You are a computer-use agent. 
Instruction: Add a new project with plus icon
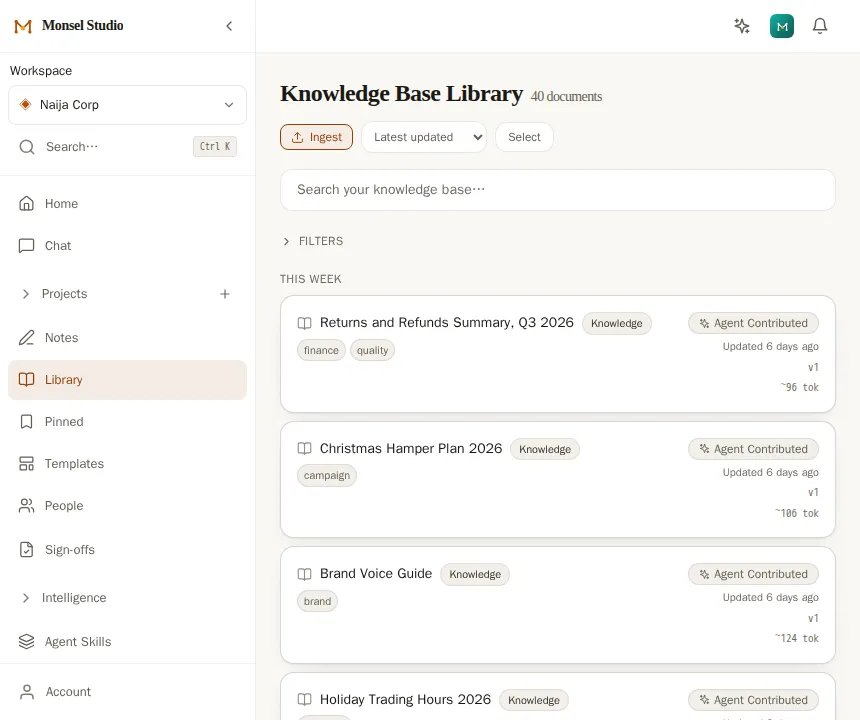click(x=225, y=294)
